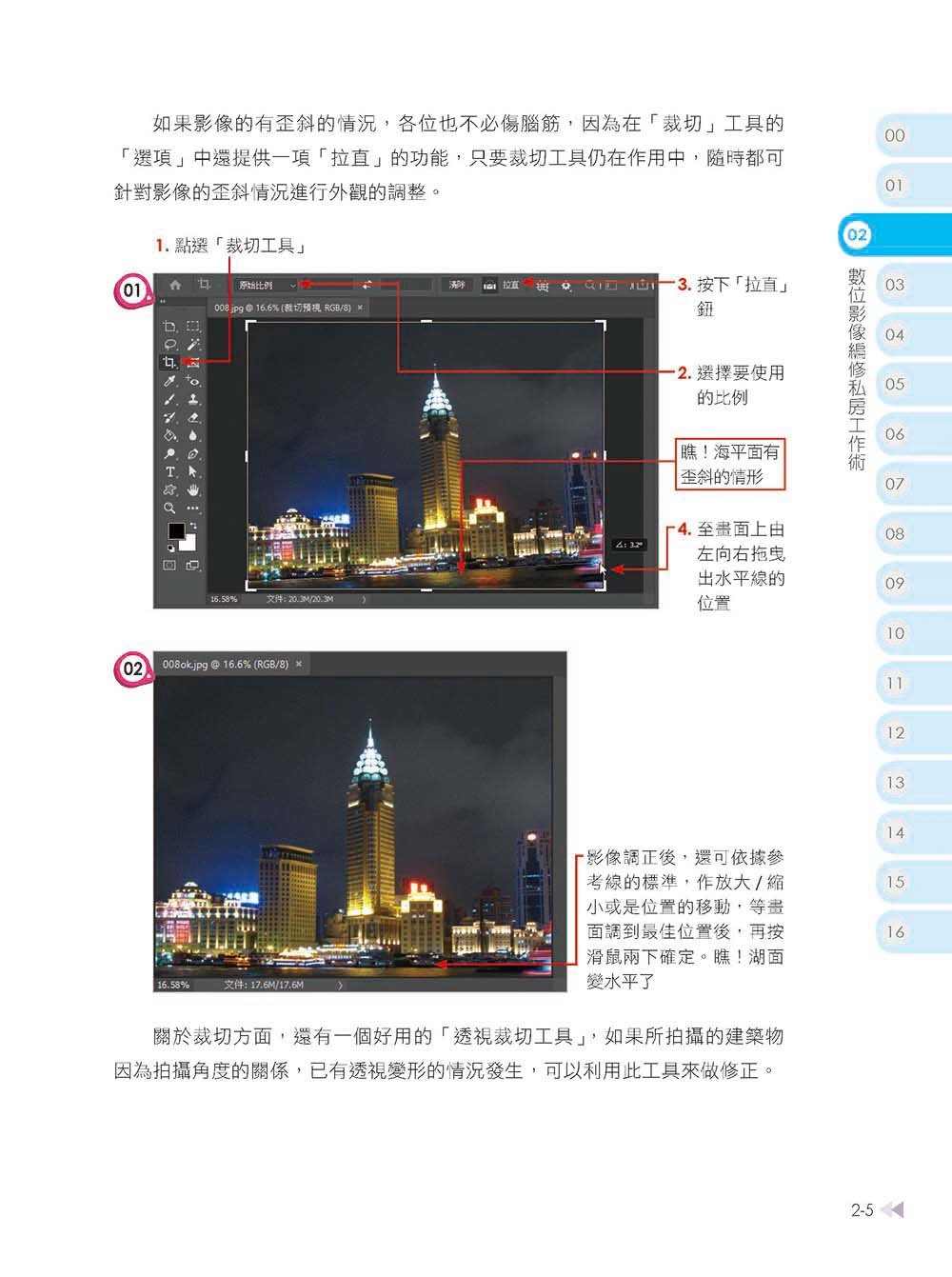952x1277 pixels.
Task: Click the search magnifier in options bar
Action: point(591,285)
